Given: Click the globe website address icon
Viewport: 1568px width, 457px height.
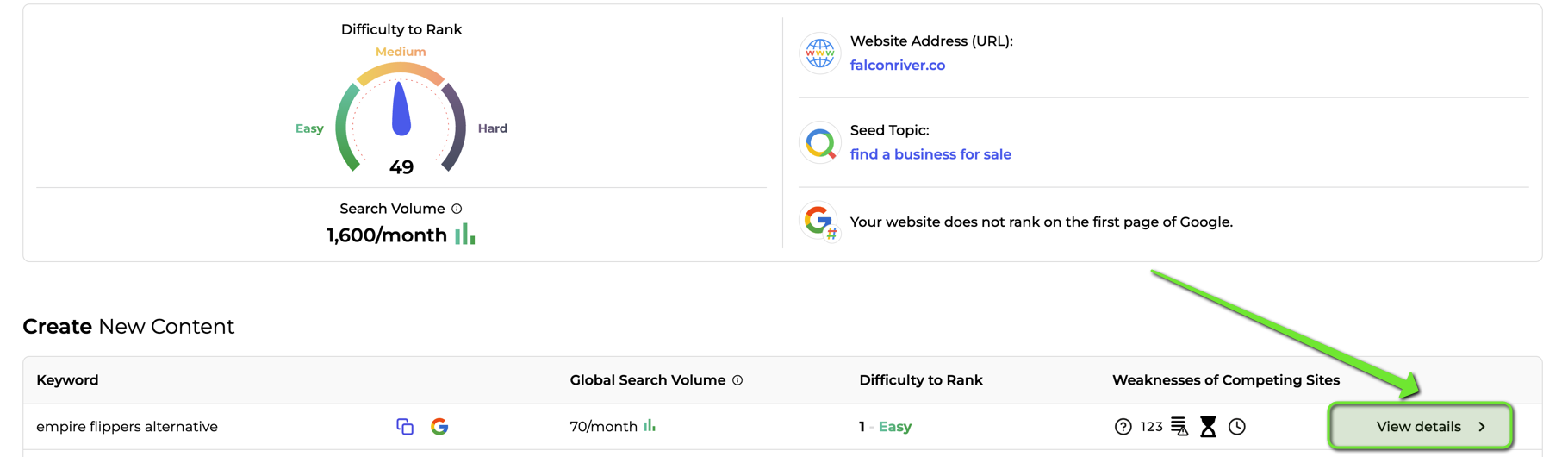Looking at the screenshot, I should [x=819, y=53].
